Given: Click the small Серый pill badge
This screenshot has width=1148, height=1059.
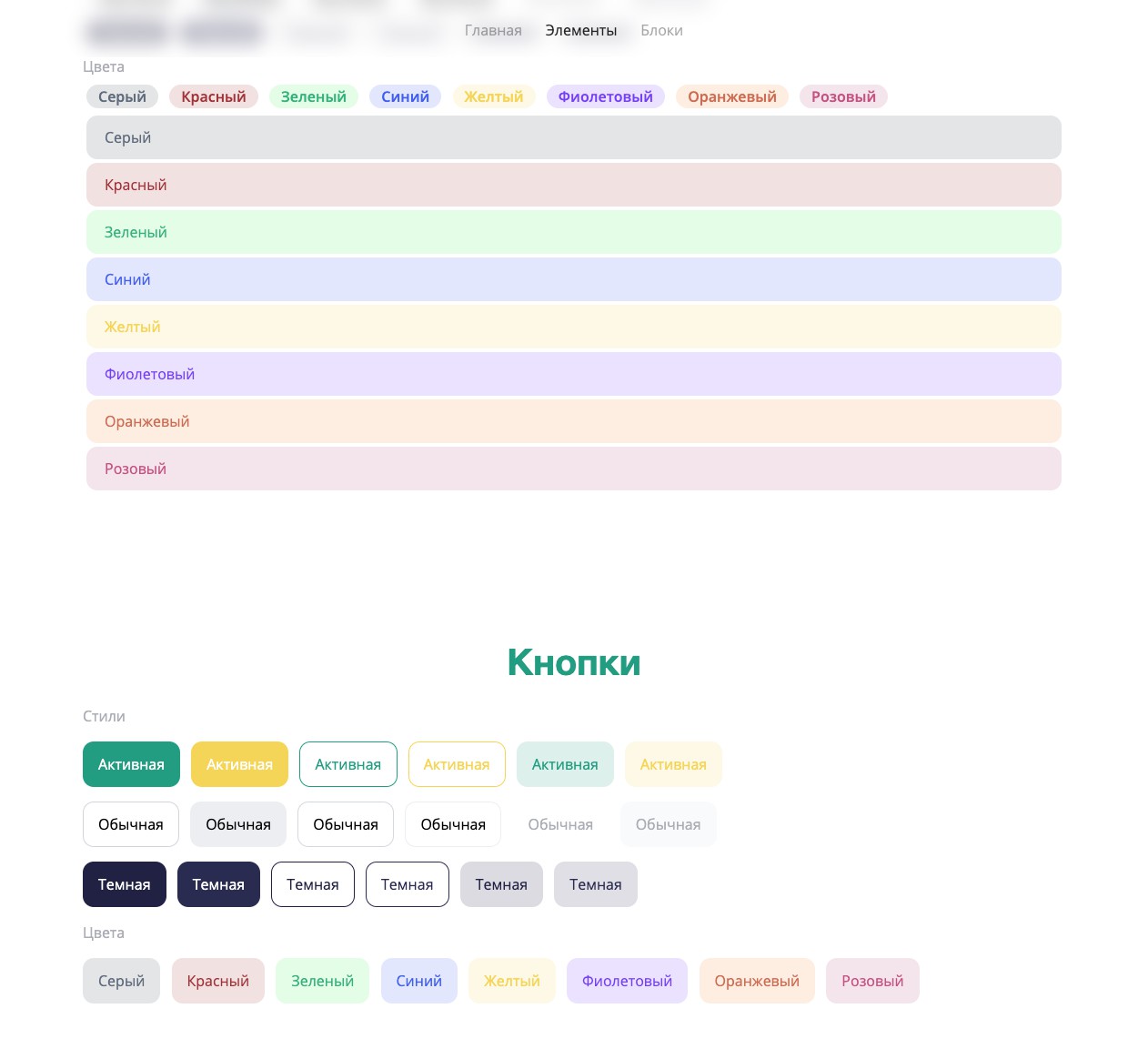Looking at the screenshot, I should click(x=122, y=96).
